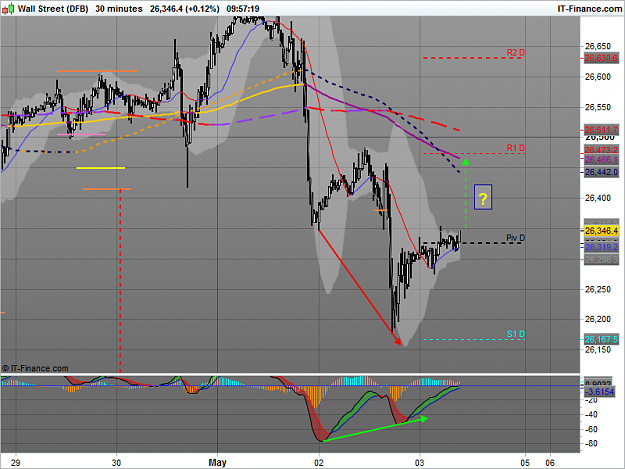Click the yellow 26,346.4 current price tag

tap(601, 231)
